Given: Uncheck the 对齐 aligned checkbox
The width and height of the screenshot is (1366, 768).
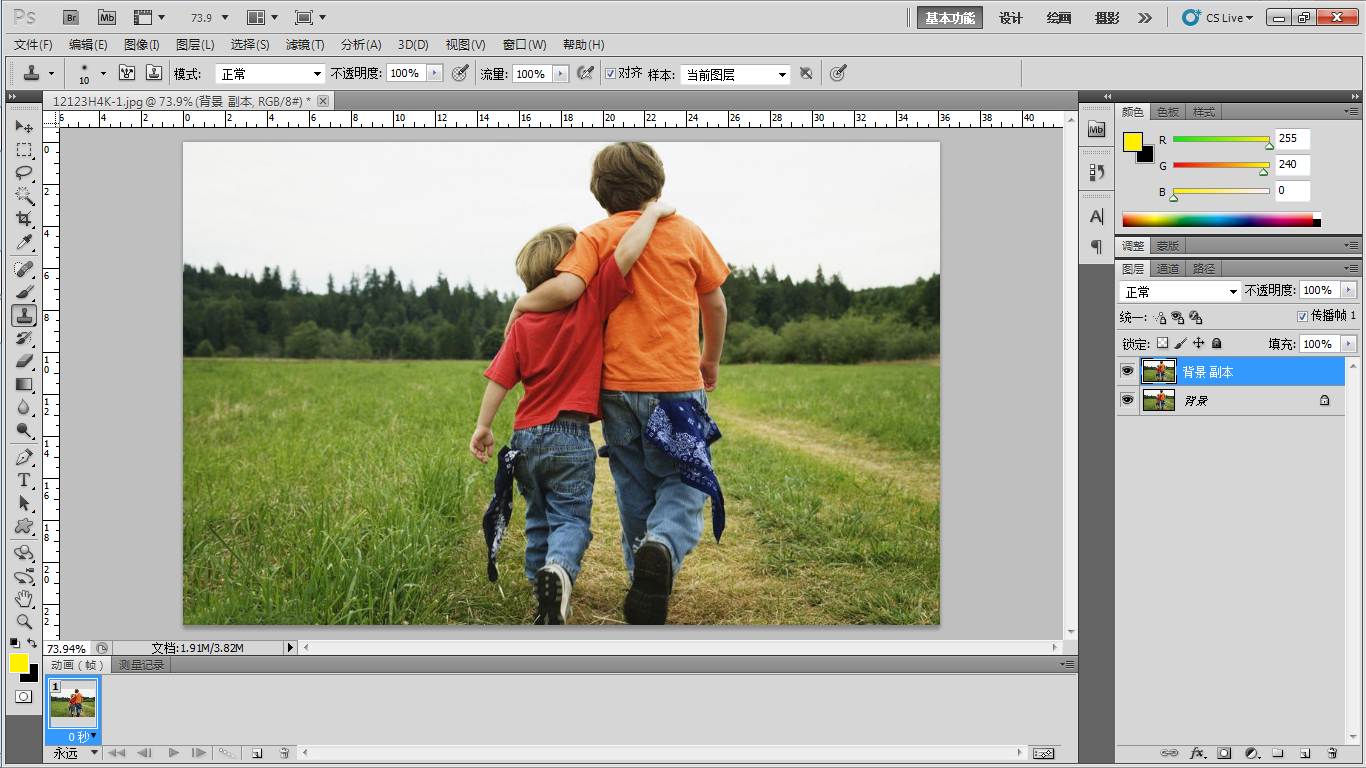Looking at the screenshot, I should pyautogui.click(x=611, y=74).
